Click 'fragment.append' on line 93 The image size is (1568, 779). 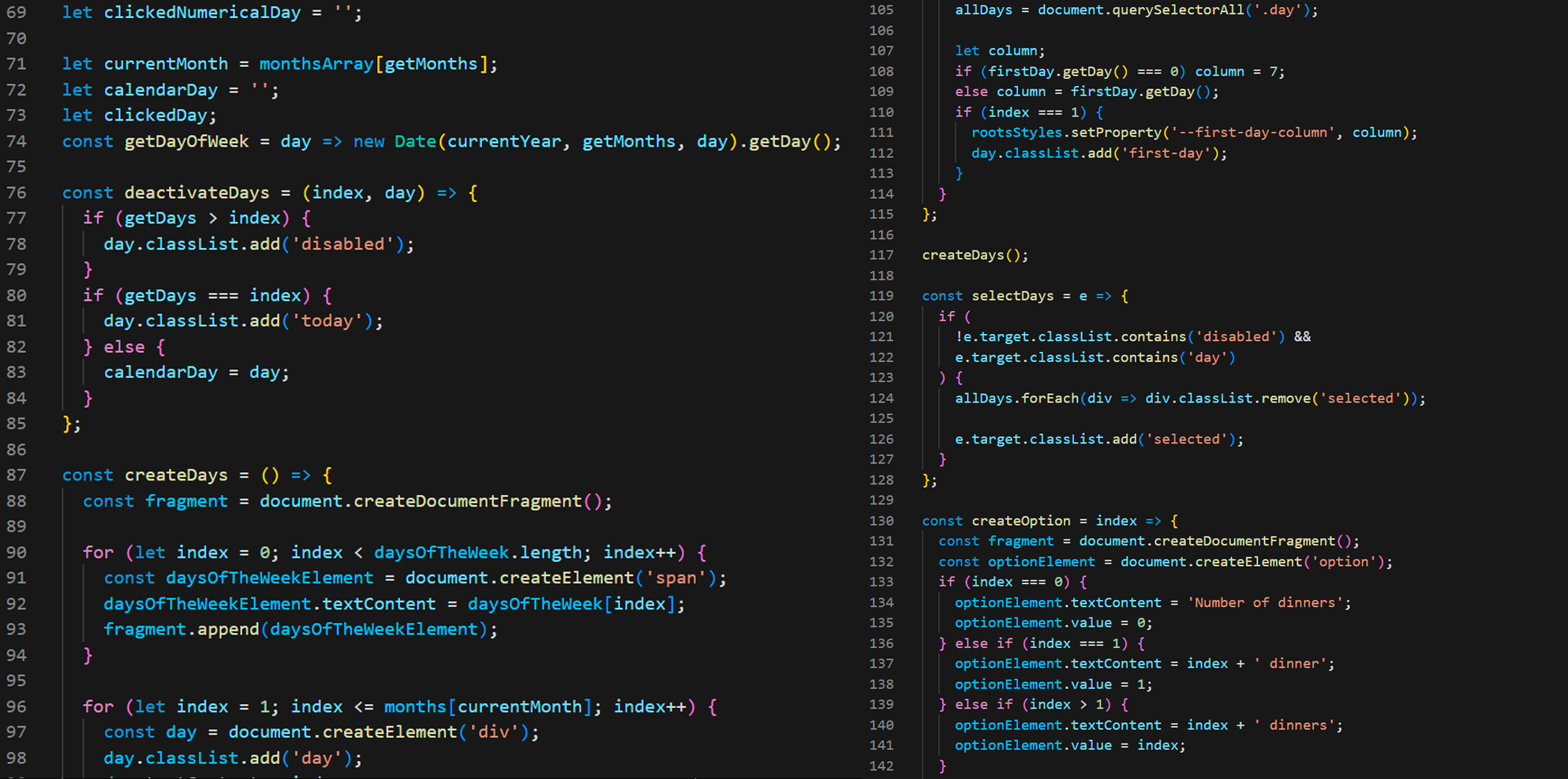(181, 629)
